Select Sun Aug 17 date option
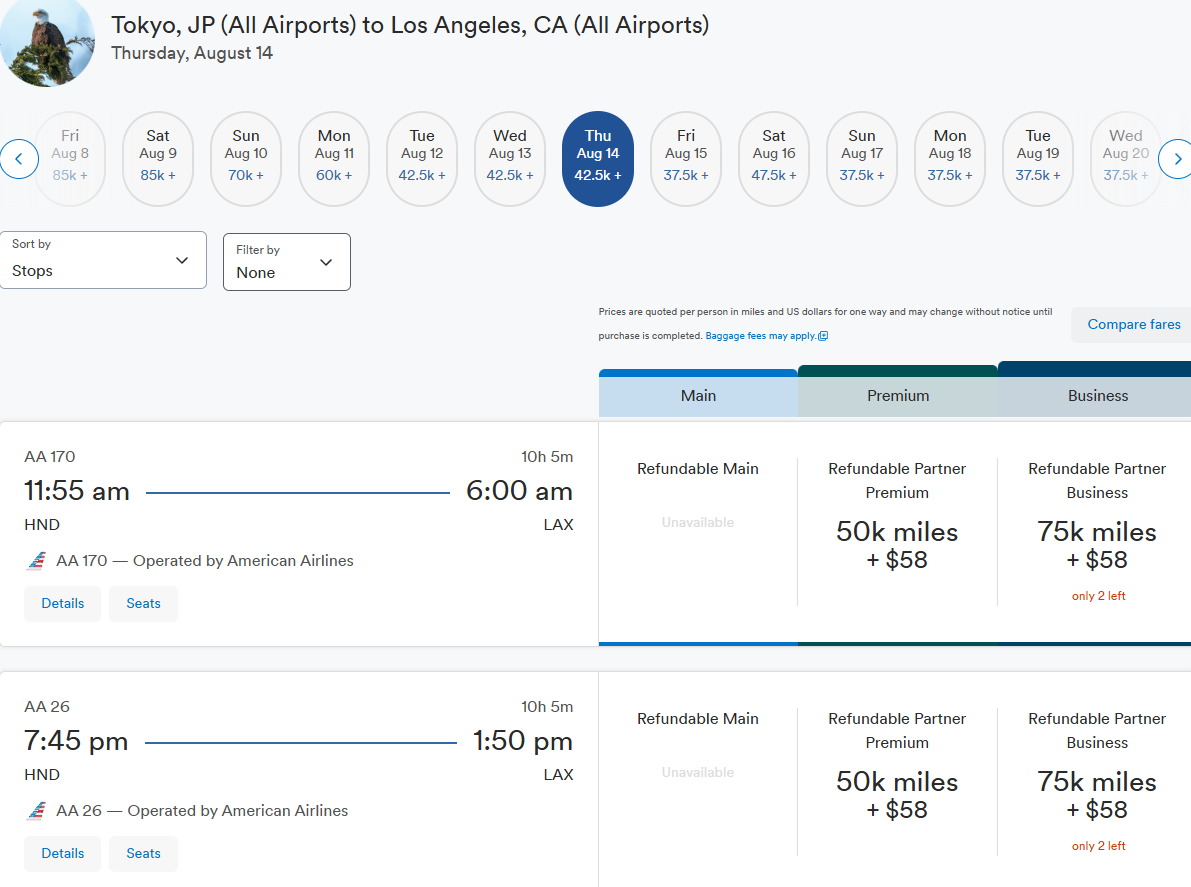The width and height of the screenshot is (1191, 887). click(862, 159)
